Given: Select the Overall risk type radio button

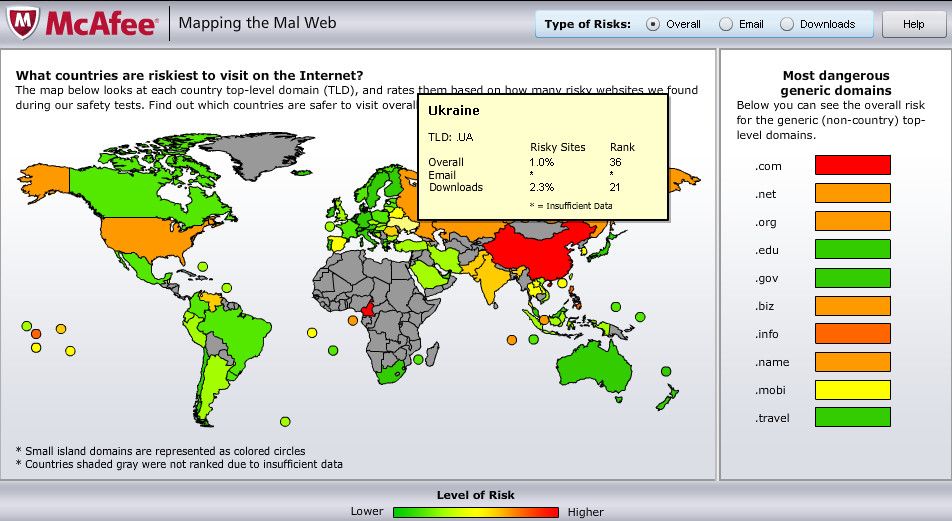Looking at the screenshot, I should tap(653, 24).
